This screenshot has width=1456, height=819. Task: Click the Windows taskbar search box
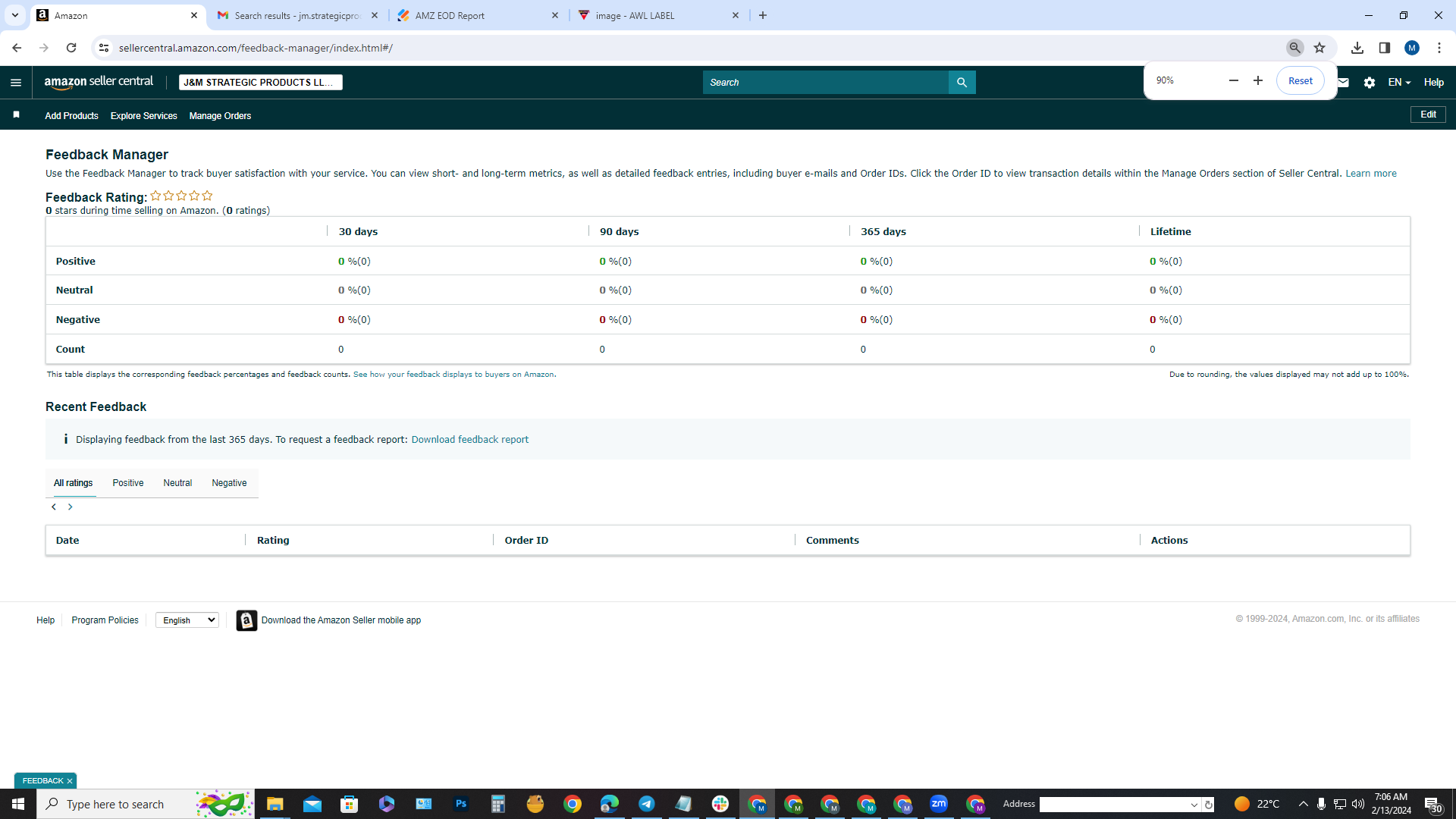coord(146,804)
